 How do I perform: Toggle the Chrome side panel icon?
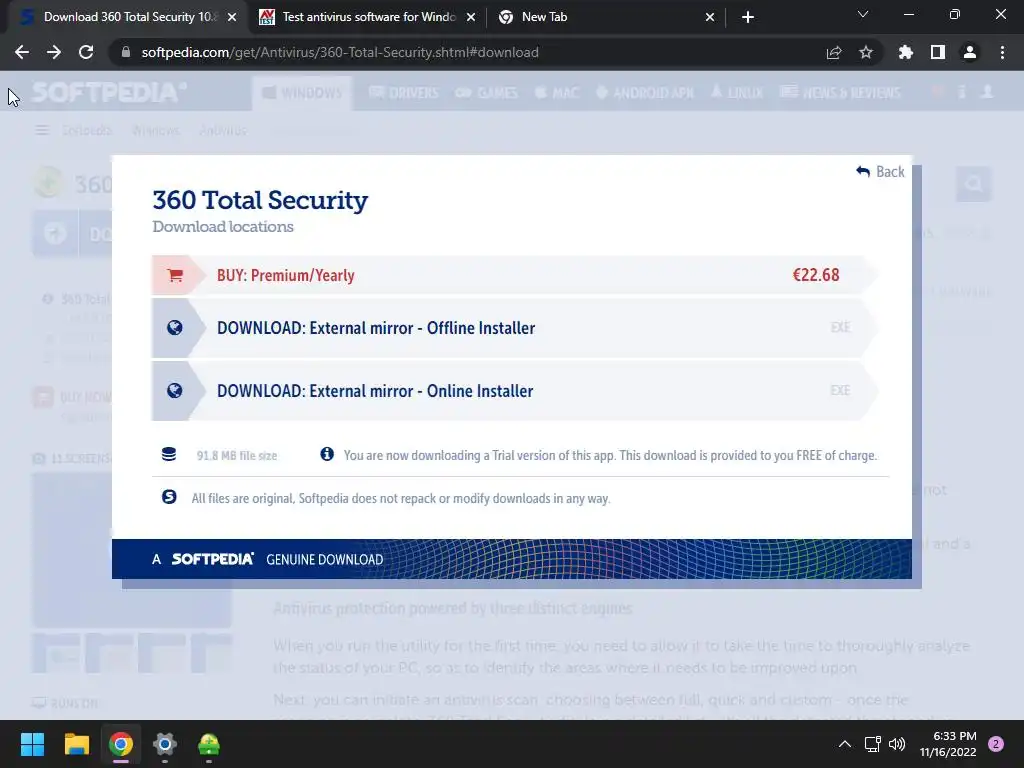pos(938,52)
